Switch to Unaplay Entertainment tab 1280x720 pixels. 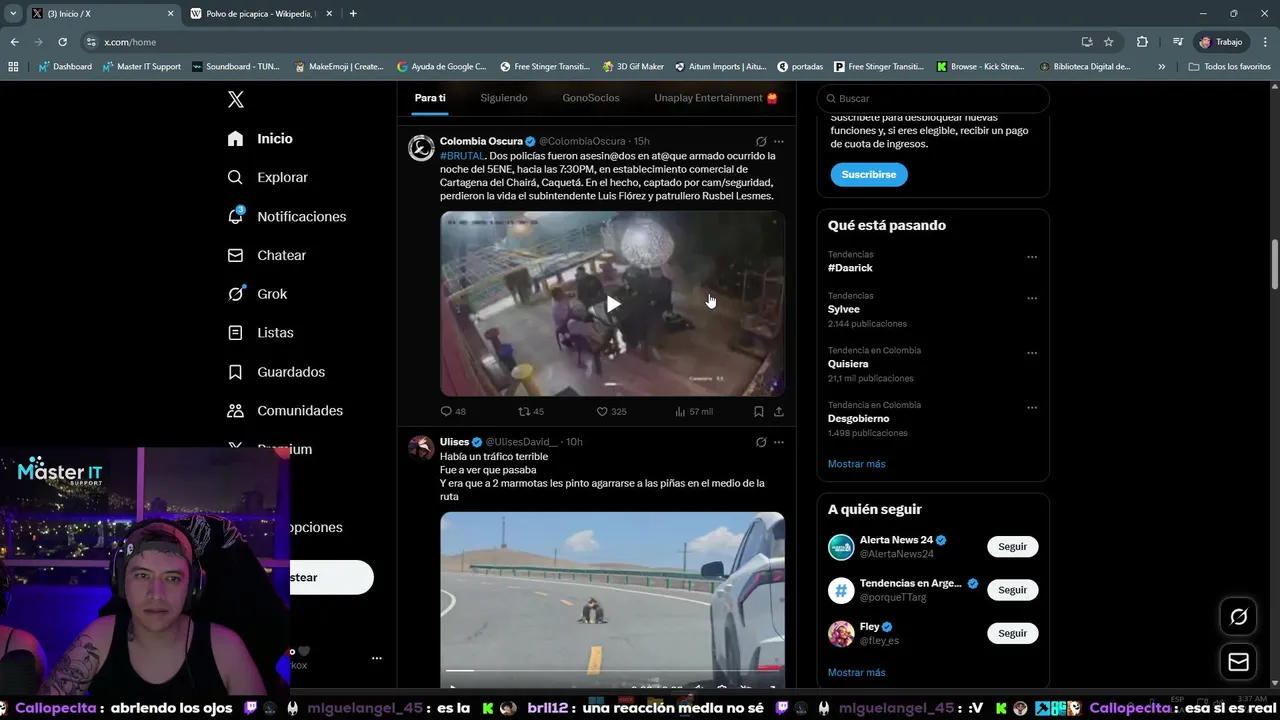click(x=716, y=98)
